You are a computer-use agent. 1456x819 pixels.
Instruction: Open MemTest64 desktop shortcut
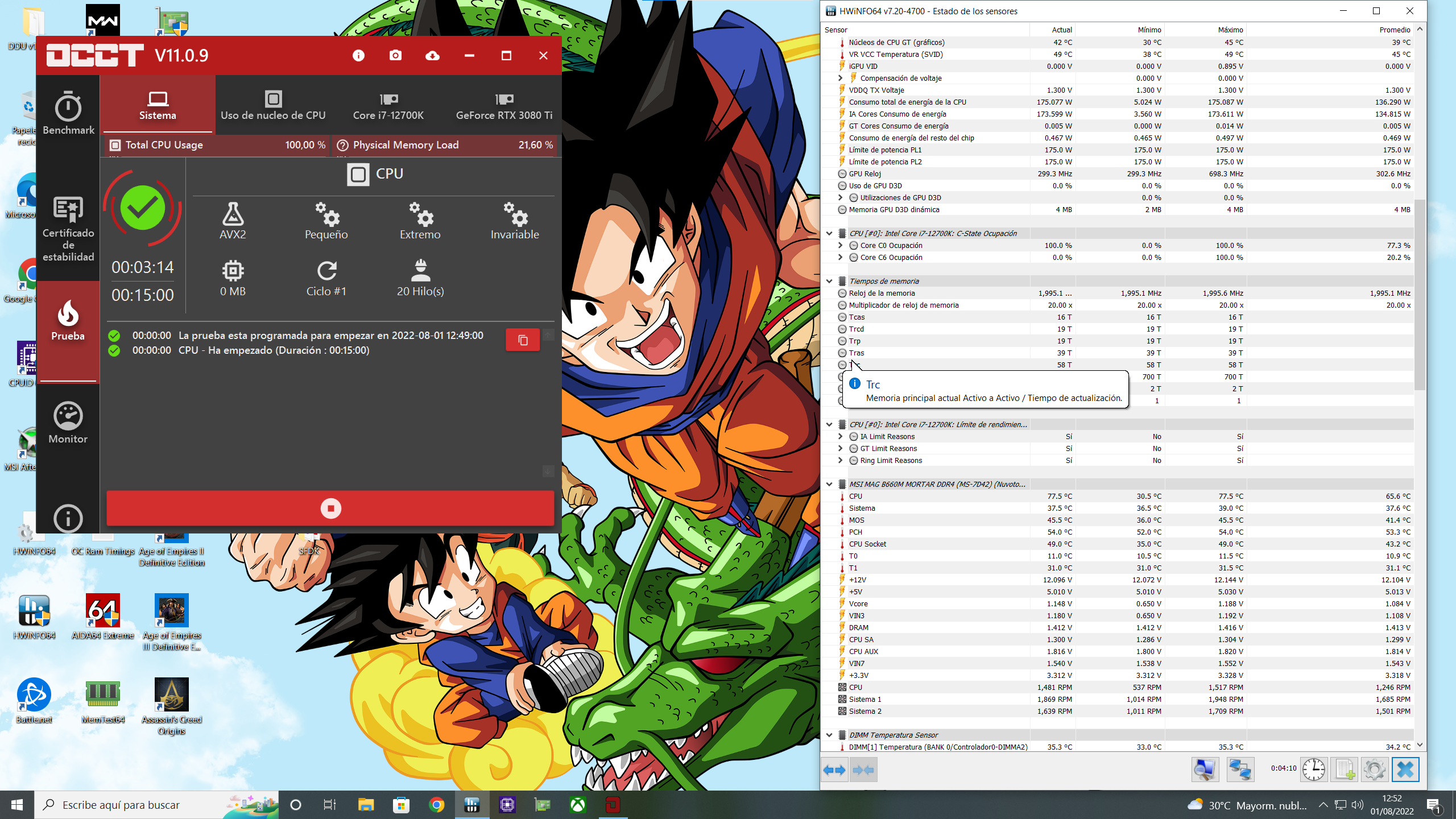pos(102,701)
